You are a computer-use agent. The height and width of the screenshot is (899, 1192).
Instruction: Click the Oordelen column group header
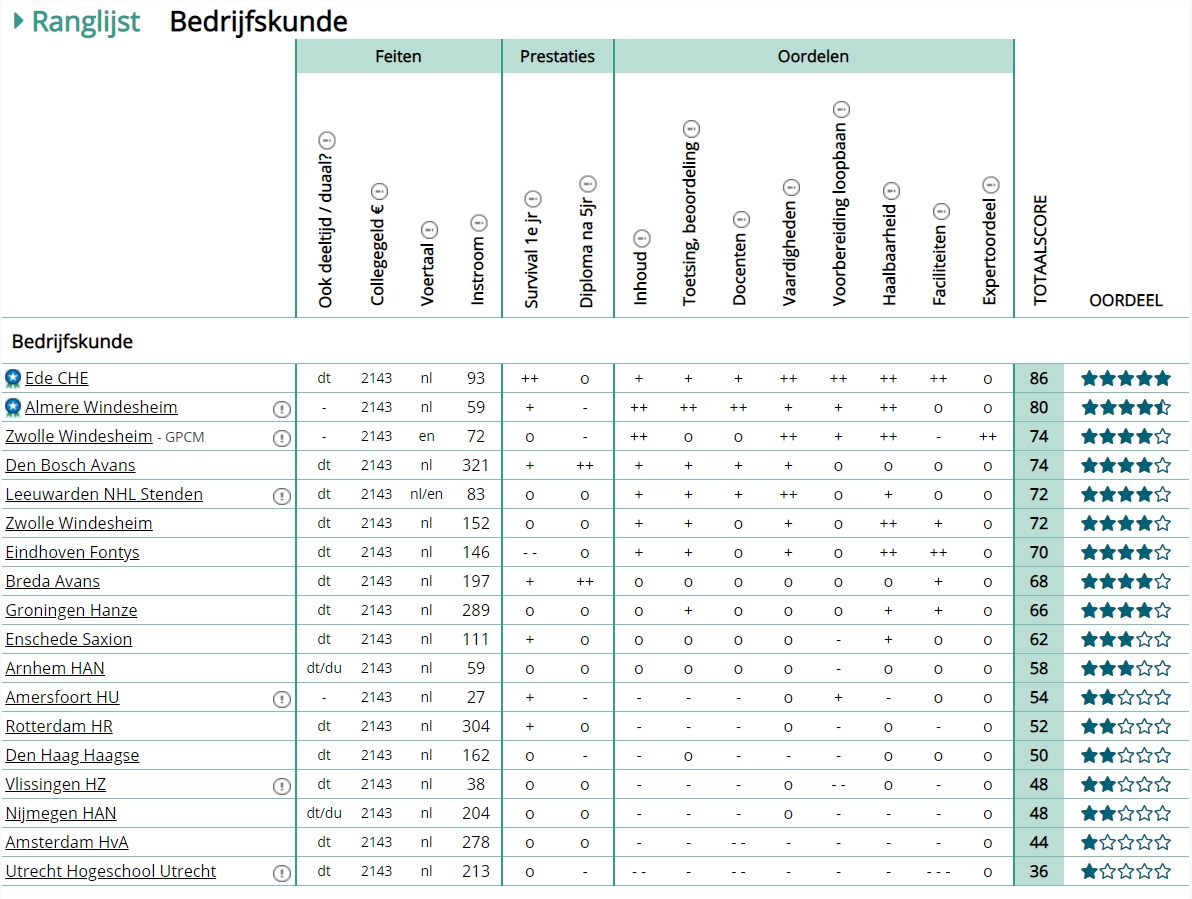pyautogui.click(x=813, y=56)
